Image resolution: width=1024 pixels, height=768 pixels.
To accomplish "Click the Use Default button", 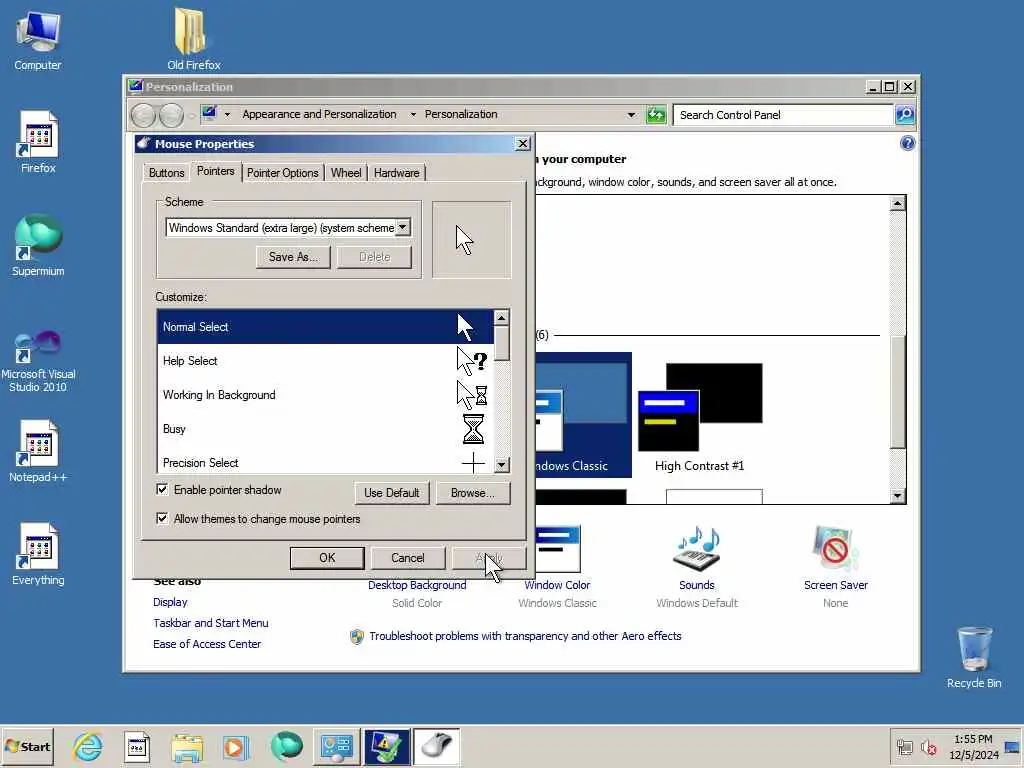I will pyautogui.click(x=392, y=493).
